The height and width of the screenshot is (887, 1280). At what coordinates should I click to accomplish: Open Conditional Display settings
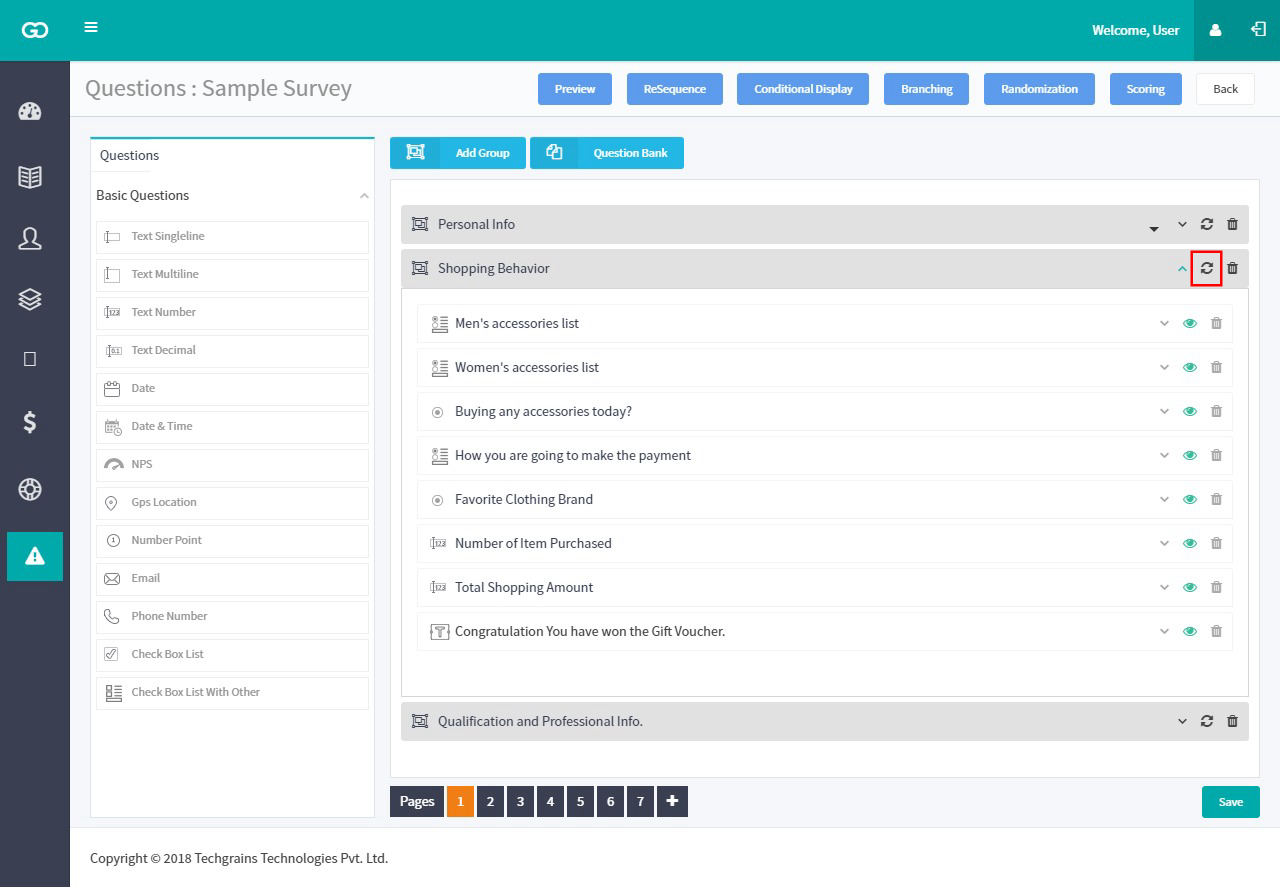point(803,89)
